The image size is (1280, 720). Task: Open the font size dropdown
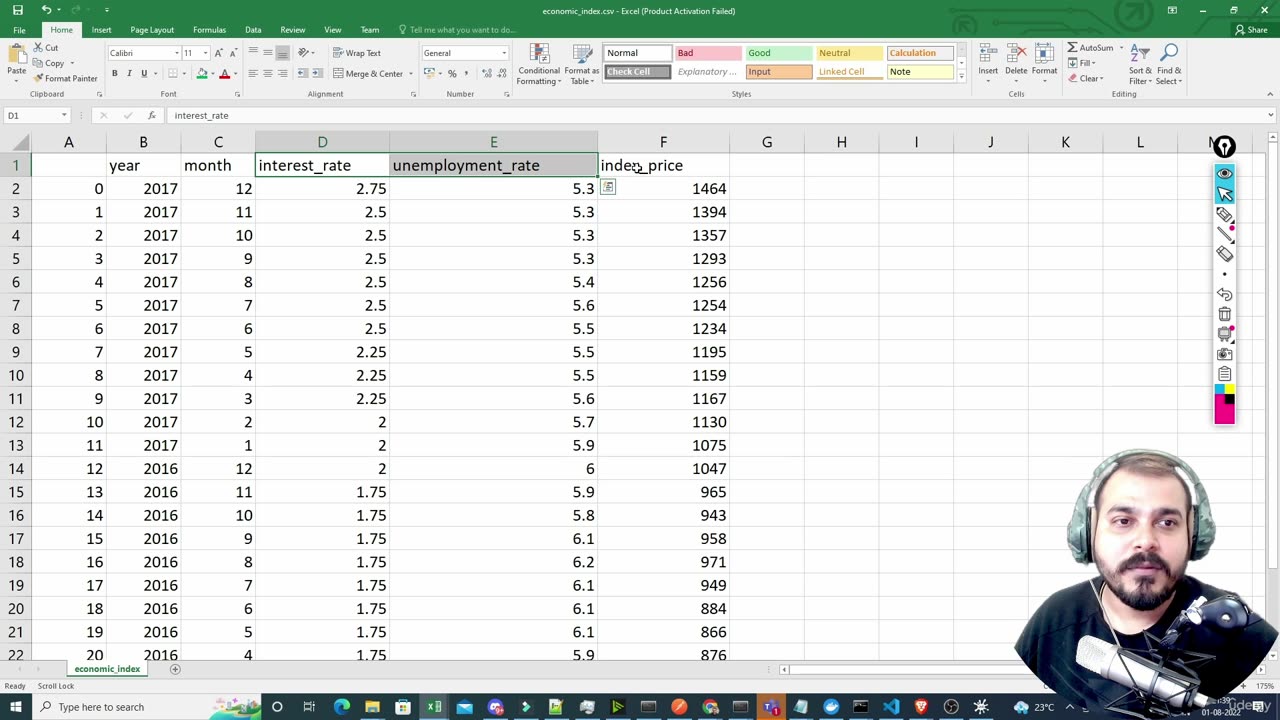[205, 53]
